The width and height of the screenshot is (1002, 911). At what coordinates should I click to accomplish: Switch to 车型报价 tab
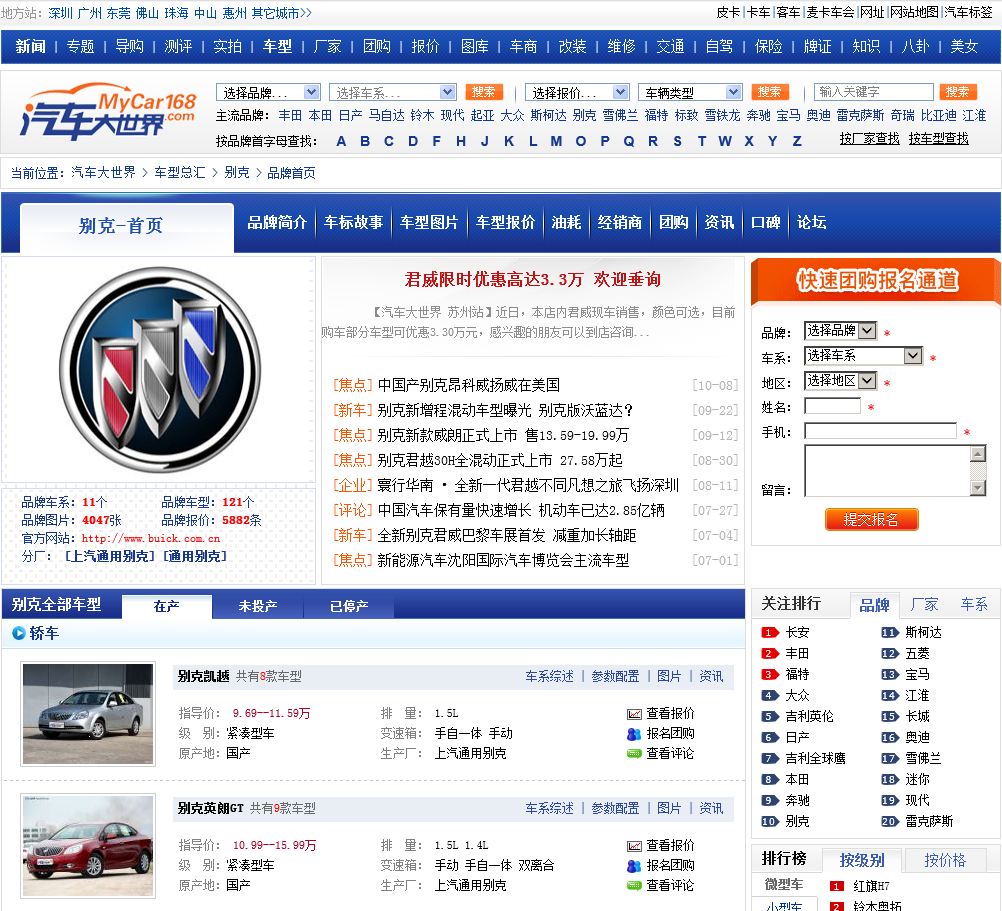[x=505, y=222]
